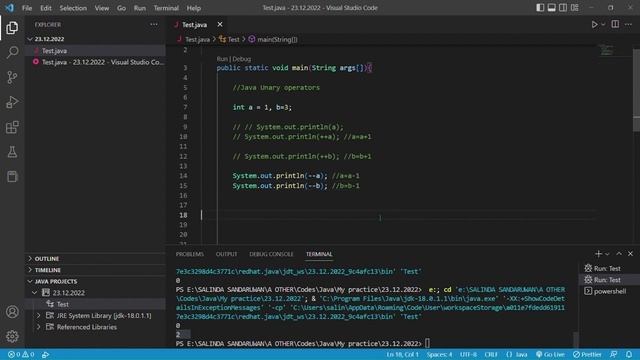Switch to the Output panel tab

(x=227, y=254)
